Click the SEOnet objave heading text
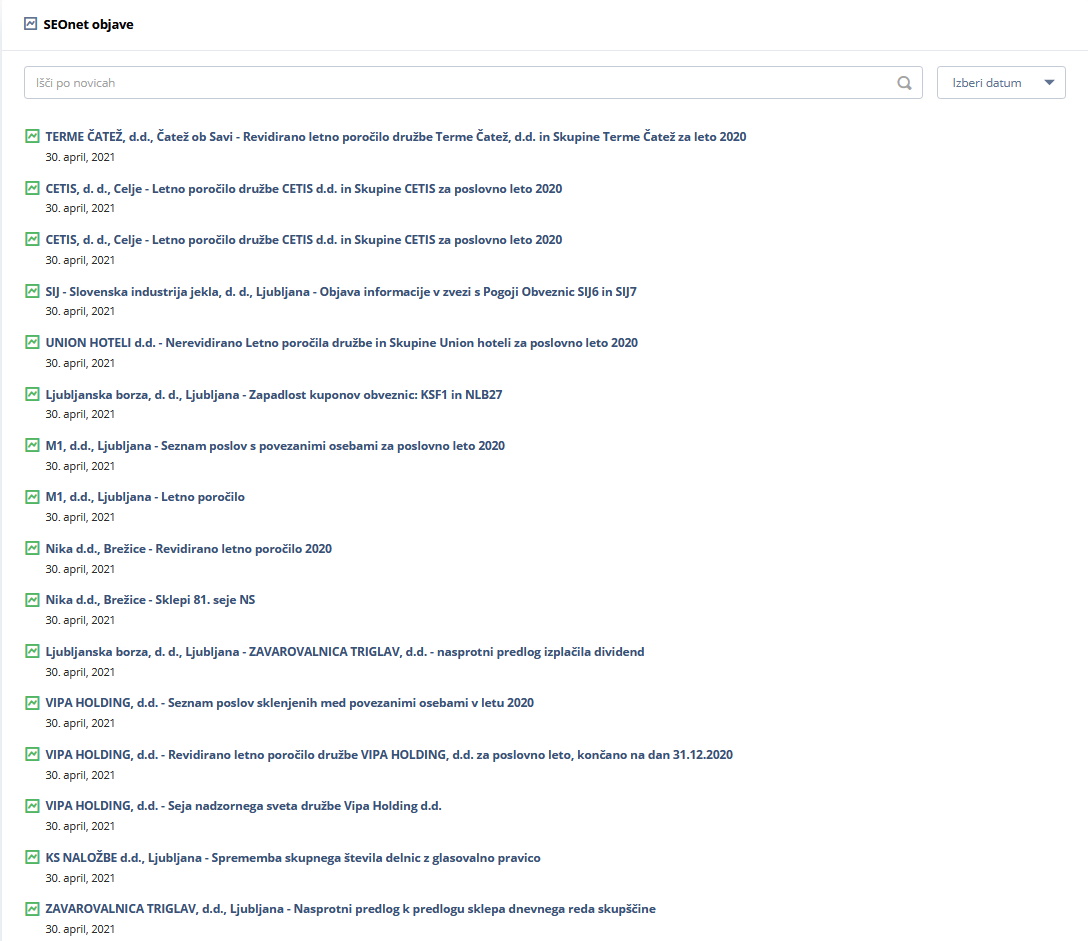 tap(88, 24)
